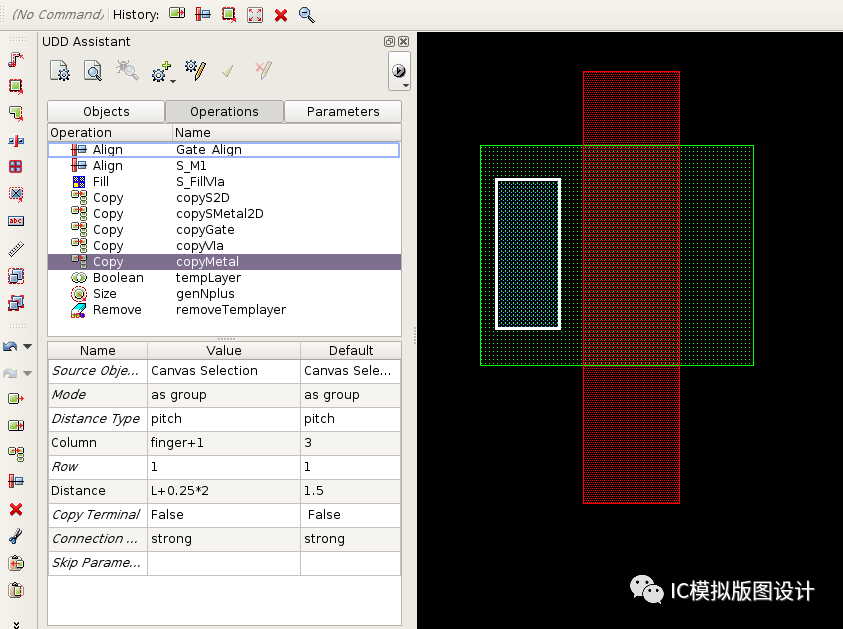Select the crossed-box instance tool
Viewport: 843px width, 629px height.
click(16, 194)
